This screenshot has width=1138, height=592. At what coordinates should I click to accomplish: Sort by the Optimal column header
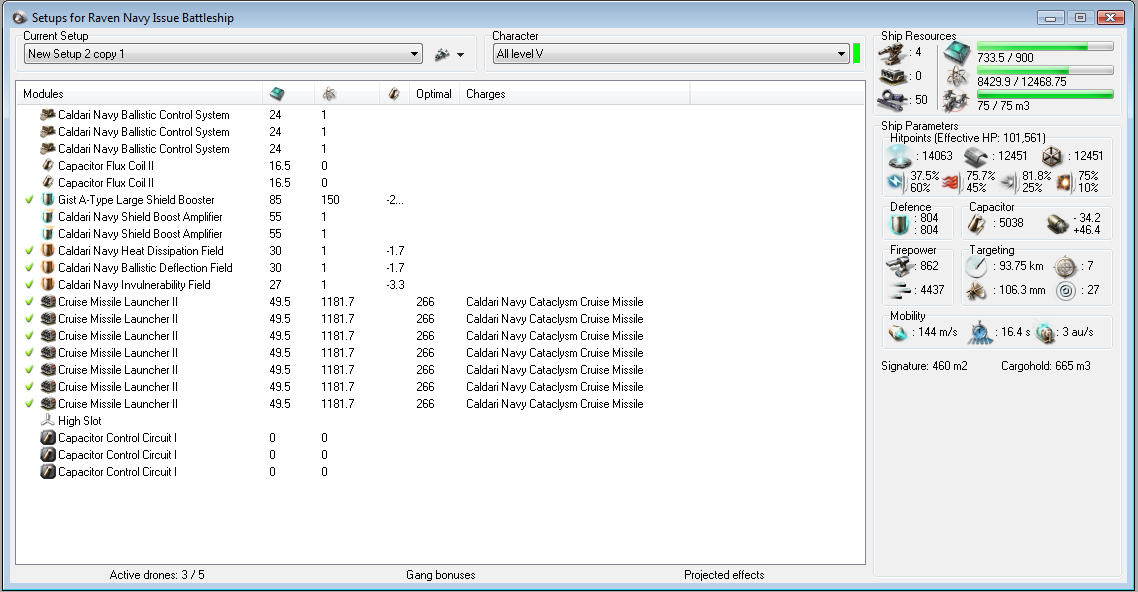point(433,94)
